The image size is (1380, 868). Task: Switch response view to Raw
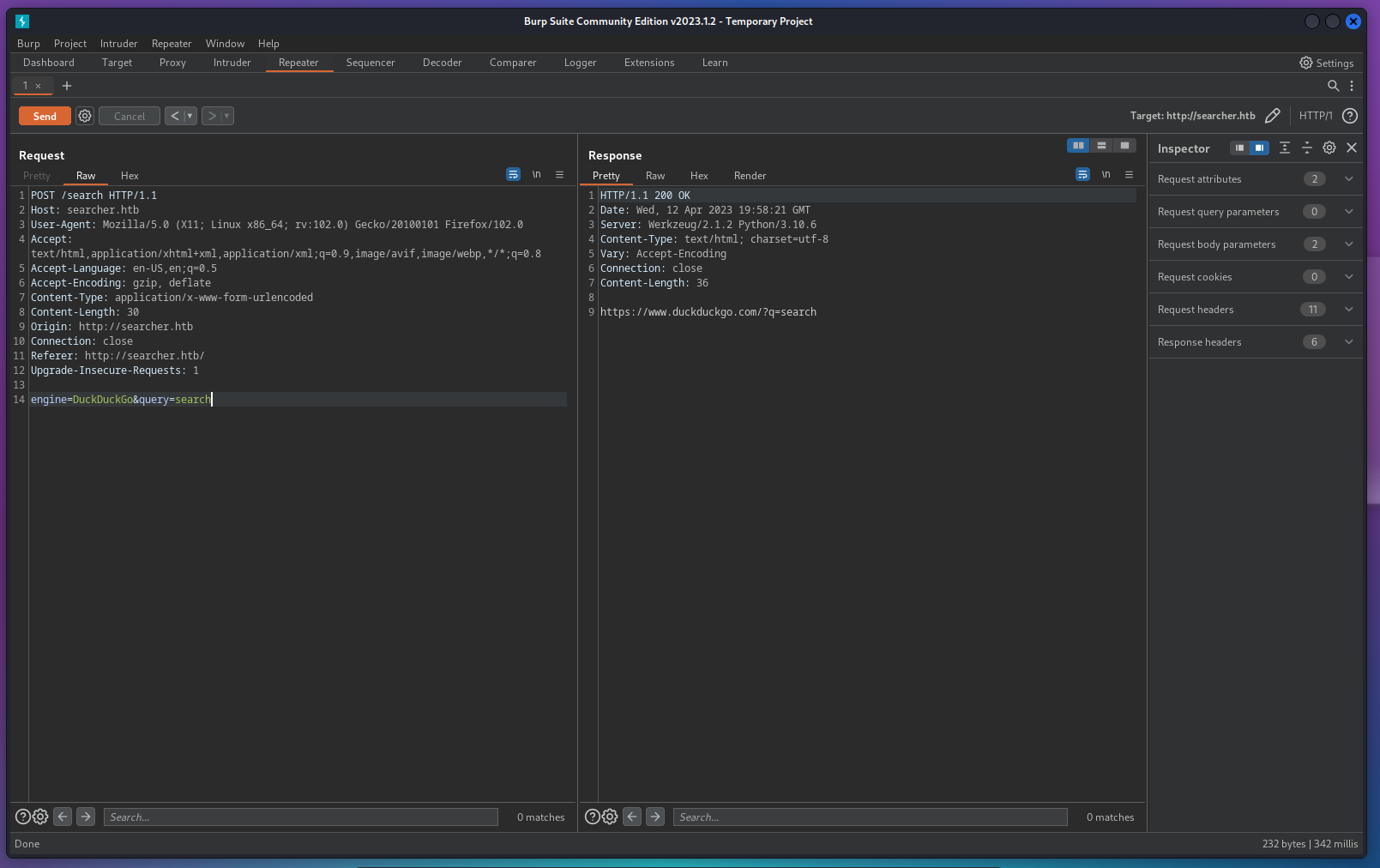click(655, 175)
